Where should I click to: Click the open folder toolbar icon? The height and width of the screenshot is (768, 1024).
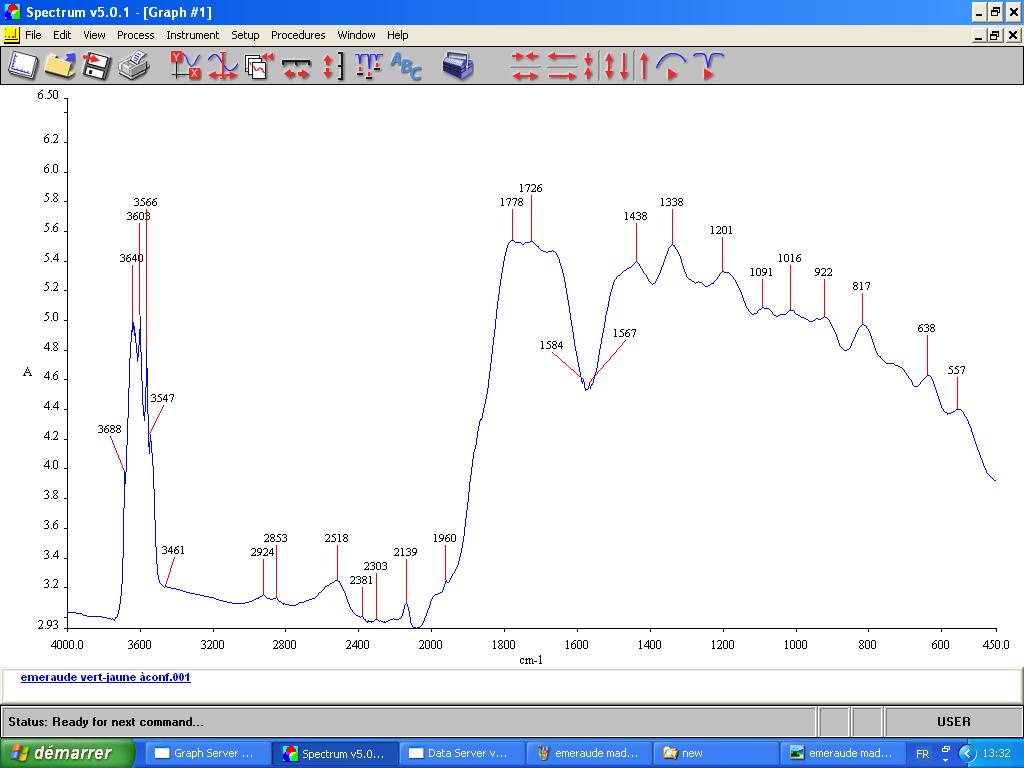point(60,66)
